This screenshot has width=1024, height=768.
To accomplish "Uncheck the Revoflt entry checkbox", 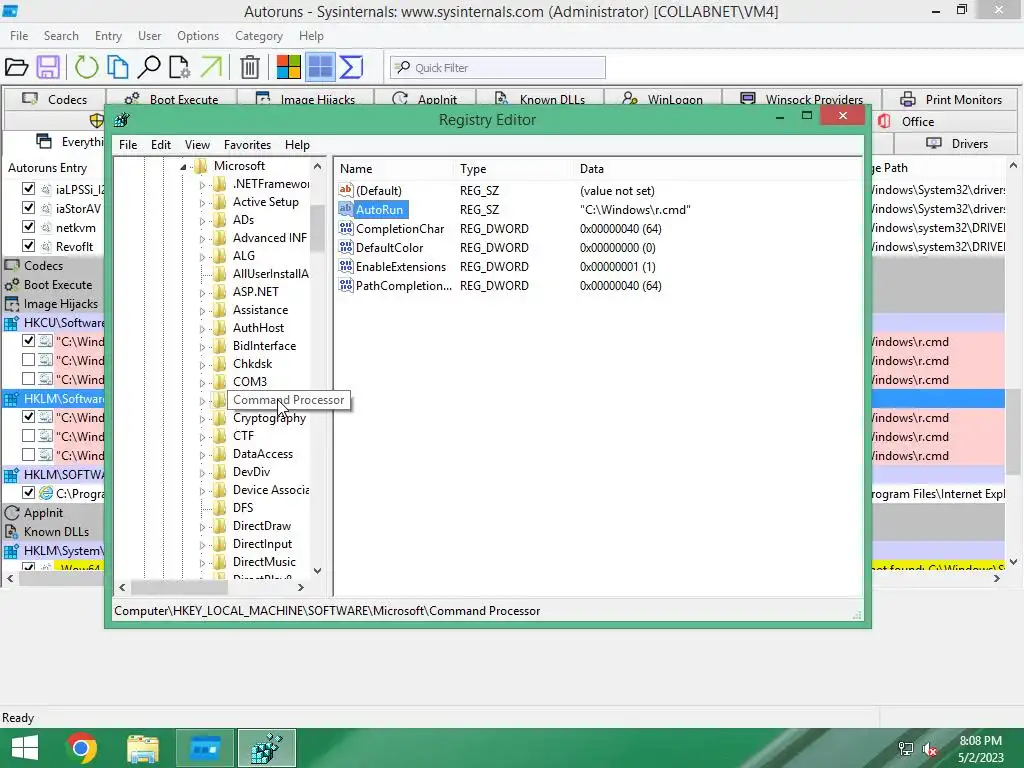I will pos(28,246).
